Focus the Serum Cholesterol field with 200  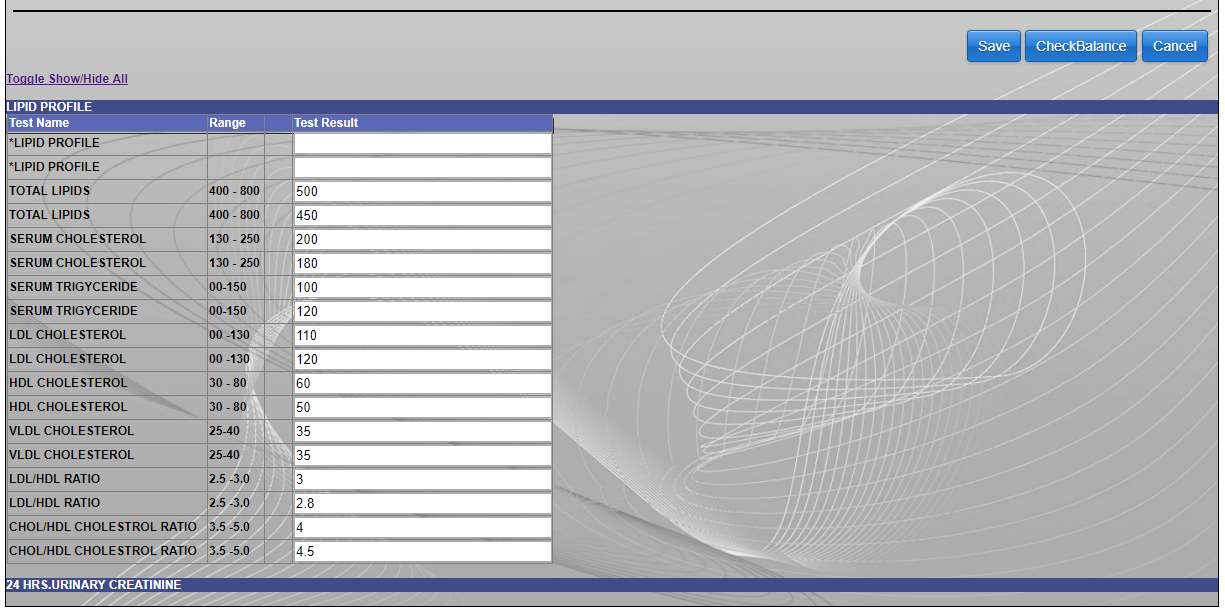(422, 239)
